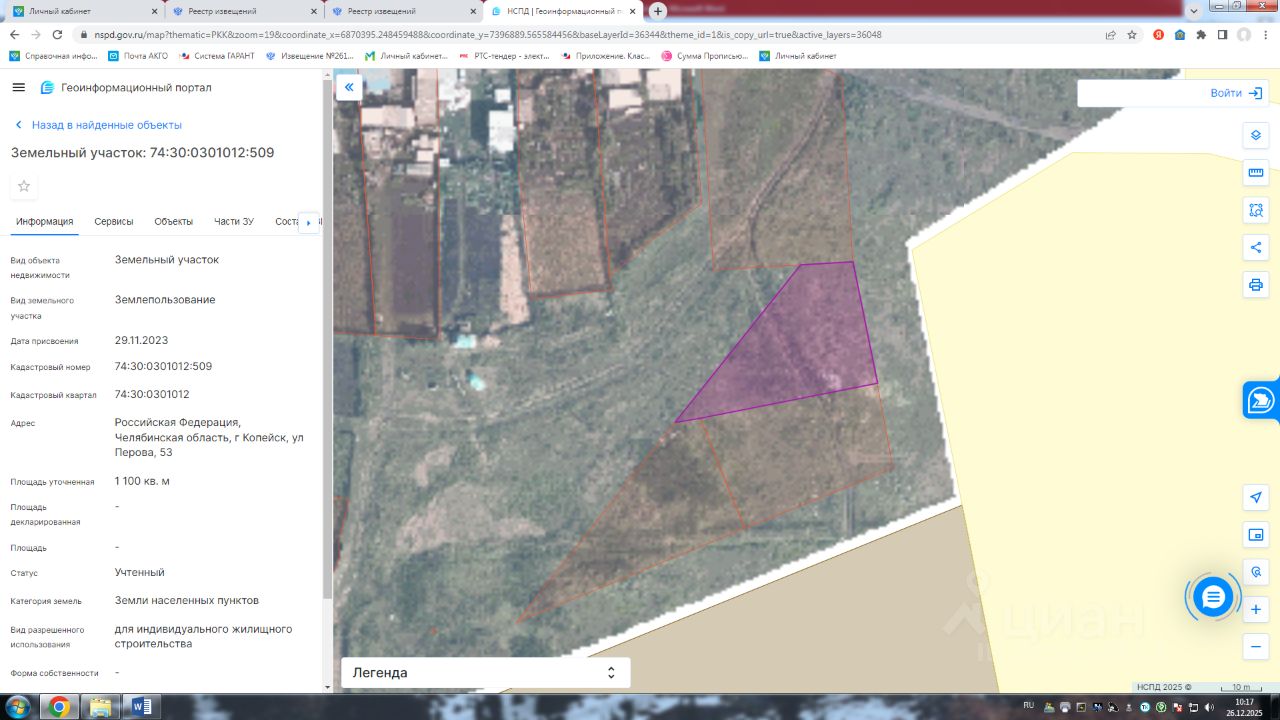This screenshot has height=720, width=1280.
Task: Open the chat support bubble
Action: tap(1213, 597)
